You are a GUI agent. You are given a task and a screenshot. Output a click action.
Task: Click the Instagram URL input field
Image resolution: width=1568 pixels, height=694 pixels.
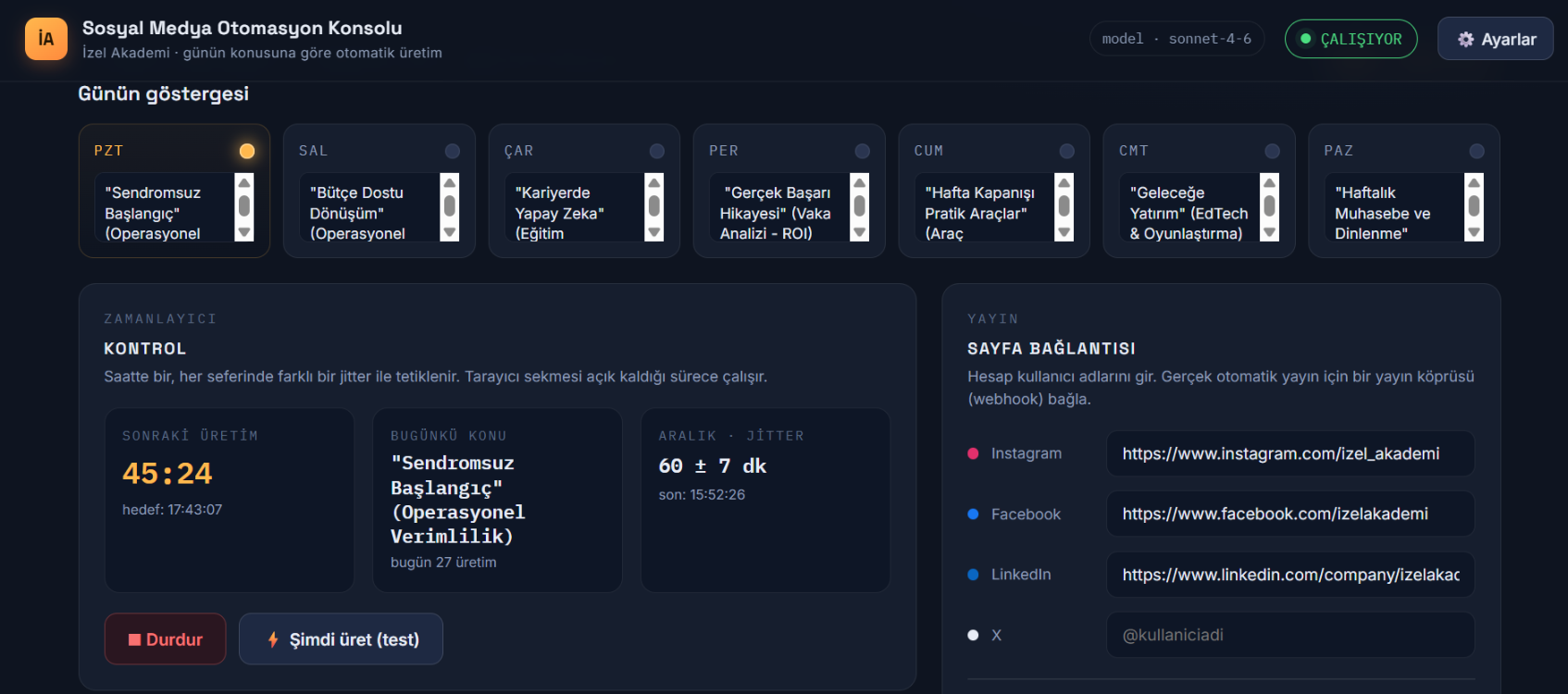click(1290, 453)
